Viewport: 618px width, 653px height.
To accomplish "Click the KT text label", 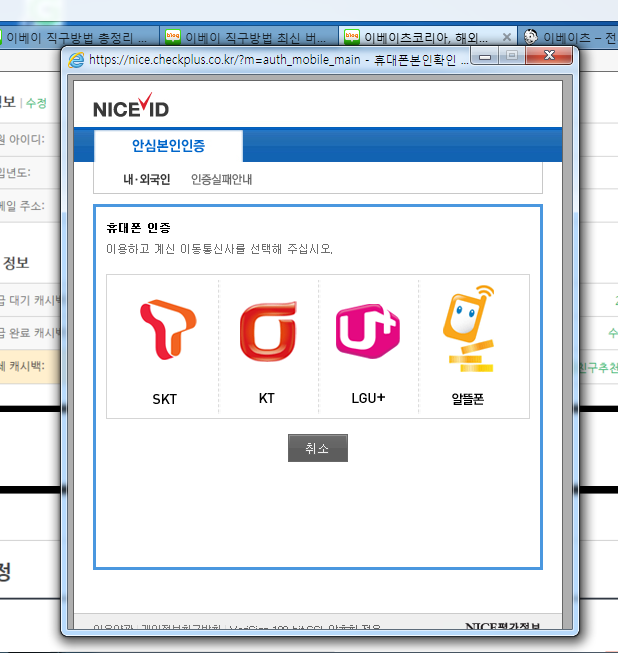I will tap(267, 398).
